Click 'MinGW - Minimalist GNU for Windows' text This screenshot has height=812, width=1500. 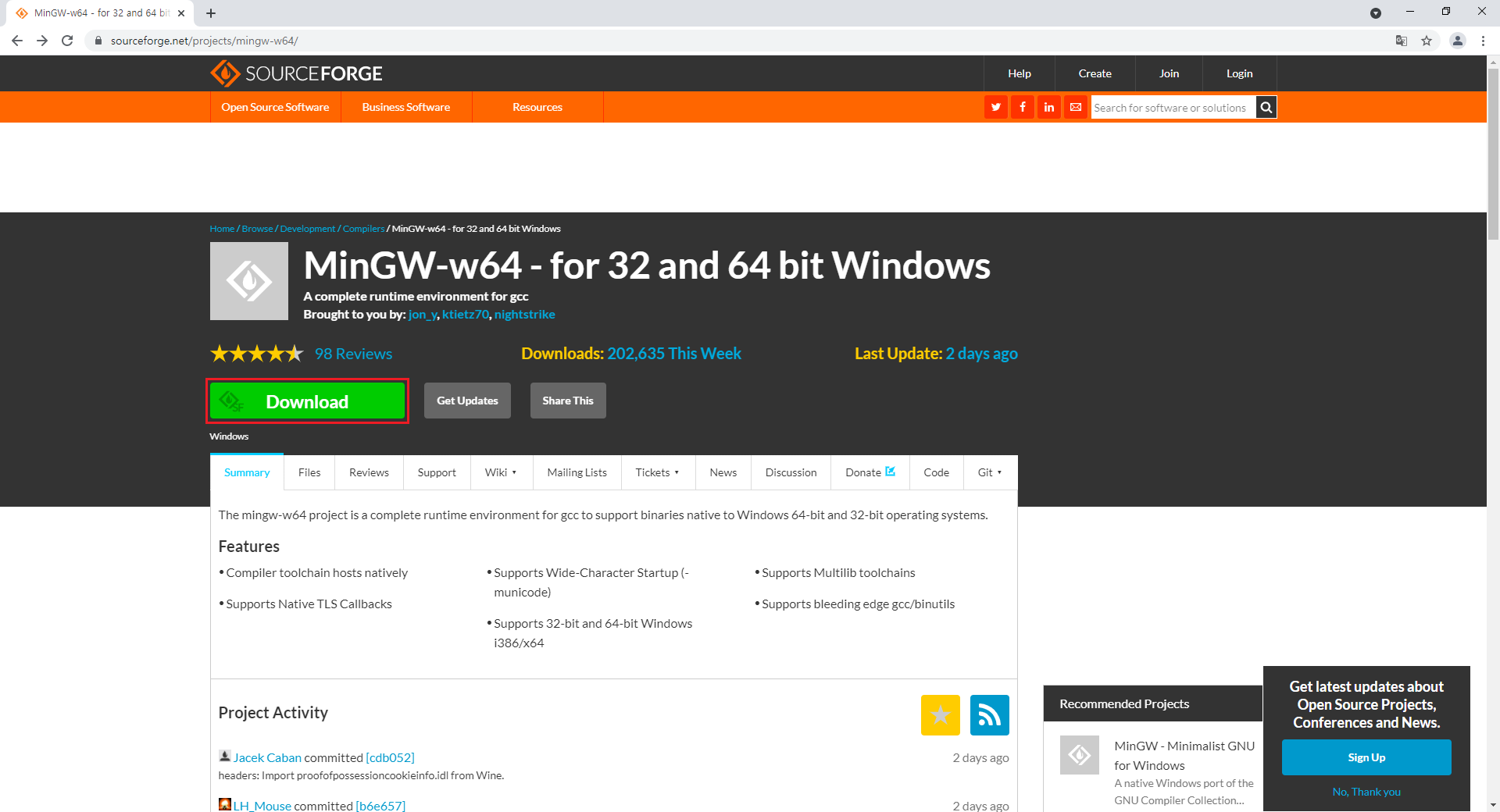[x=1184, y=756]
